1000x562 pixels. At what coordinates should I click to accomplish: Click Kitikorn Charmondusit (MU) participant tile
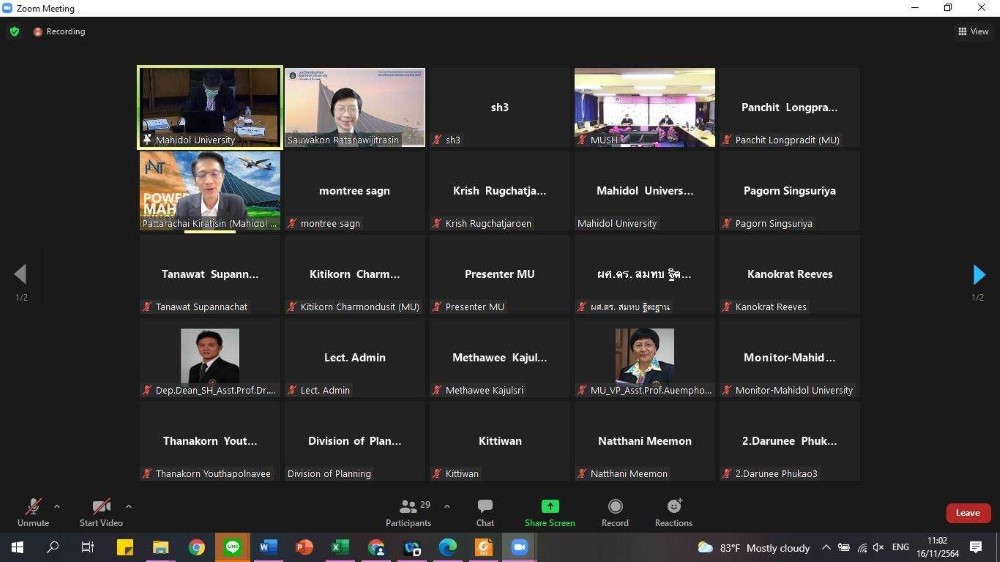tap(355, 274)
